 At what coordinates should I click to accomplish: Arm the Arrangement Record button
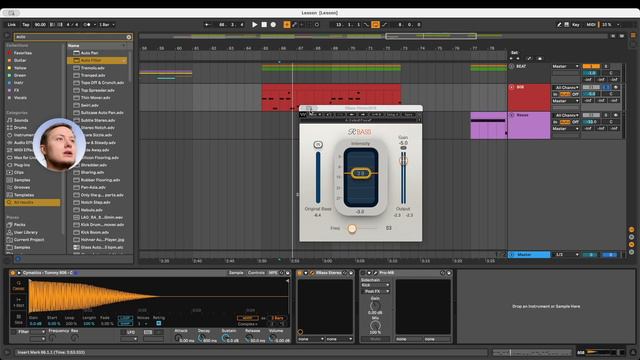273,24
